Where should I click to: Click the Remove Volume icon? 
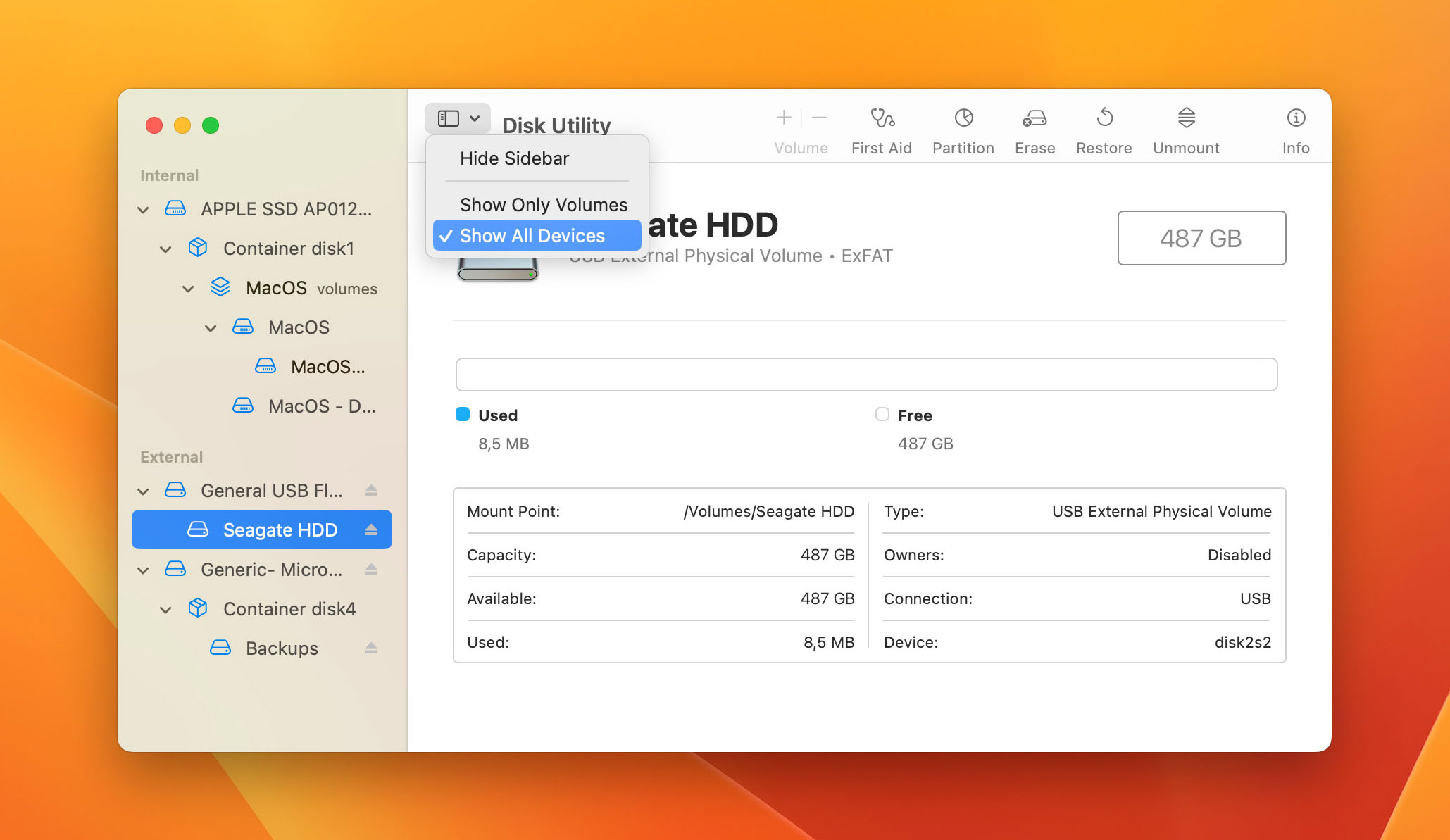click(820, 119)
